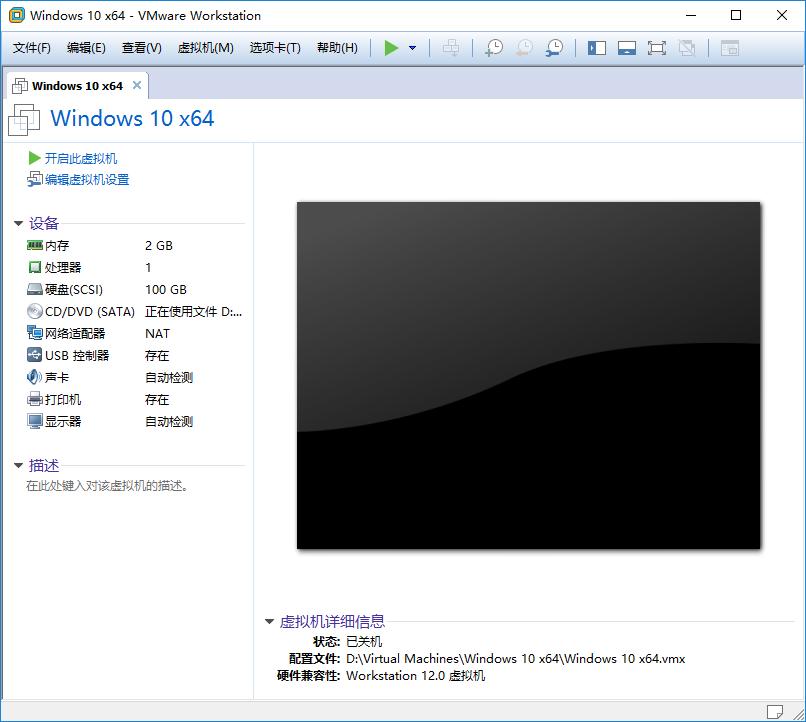
Task: Collapse the 设备 section triangle
Action: coord(16,223)
